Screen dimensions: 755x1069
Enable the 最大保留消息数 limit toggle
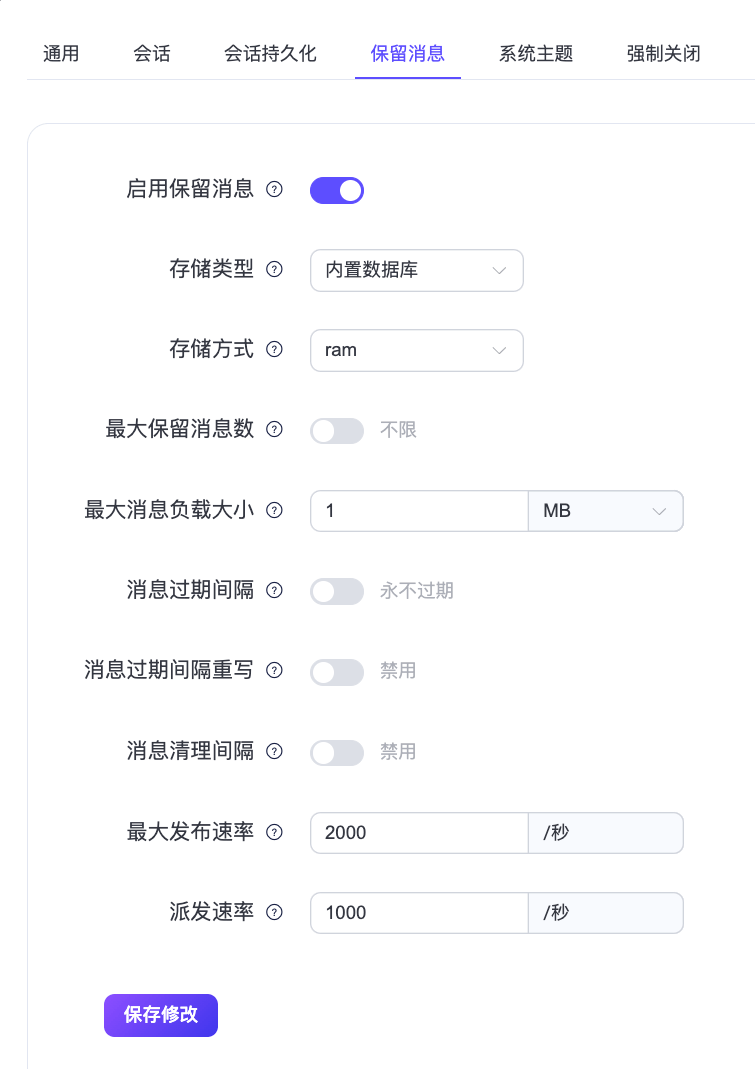(337, 430)
